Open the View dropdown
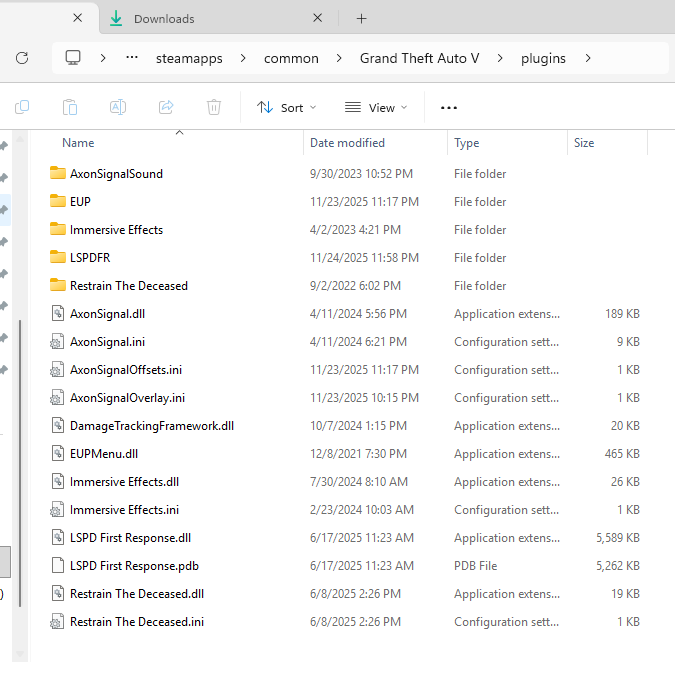675x686 pixels. 376,107
